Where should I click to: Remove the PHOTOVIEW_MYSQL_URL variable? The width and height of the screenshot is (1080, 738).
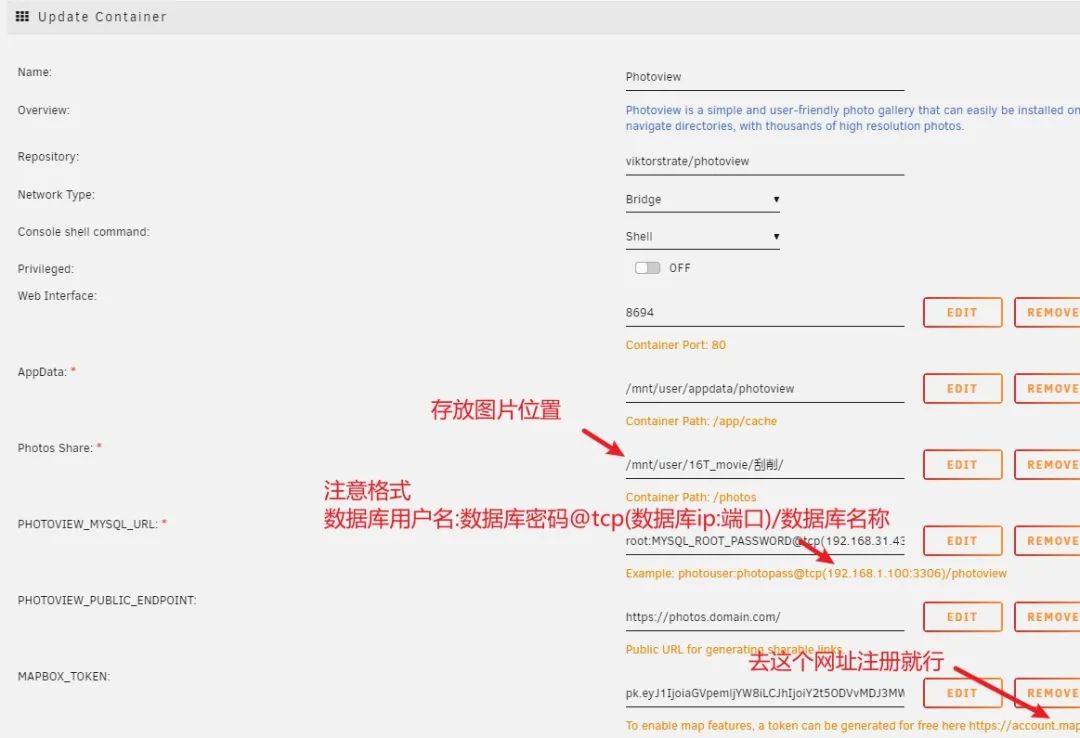(x=1050, y=540)
